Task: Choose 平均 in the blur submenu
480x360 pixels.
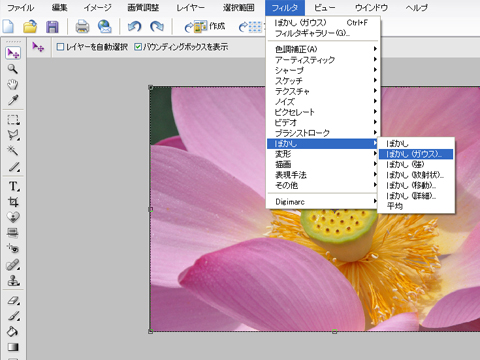Action: (x=416, y=206)
